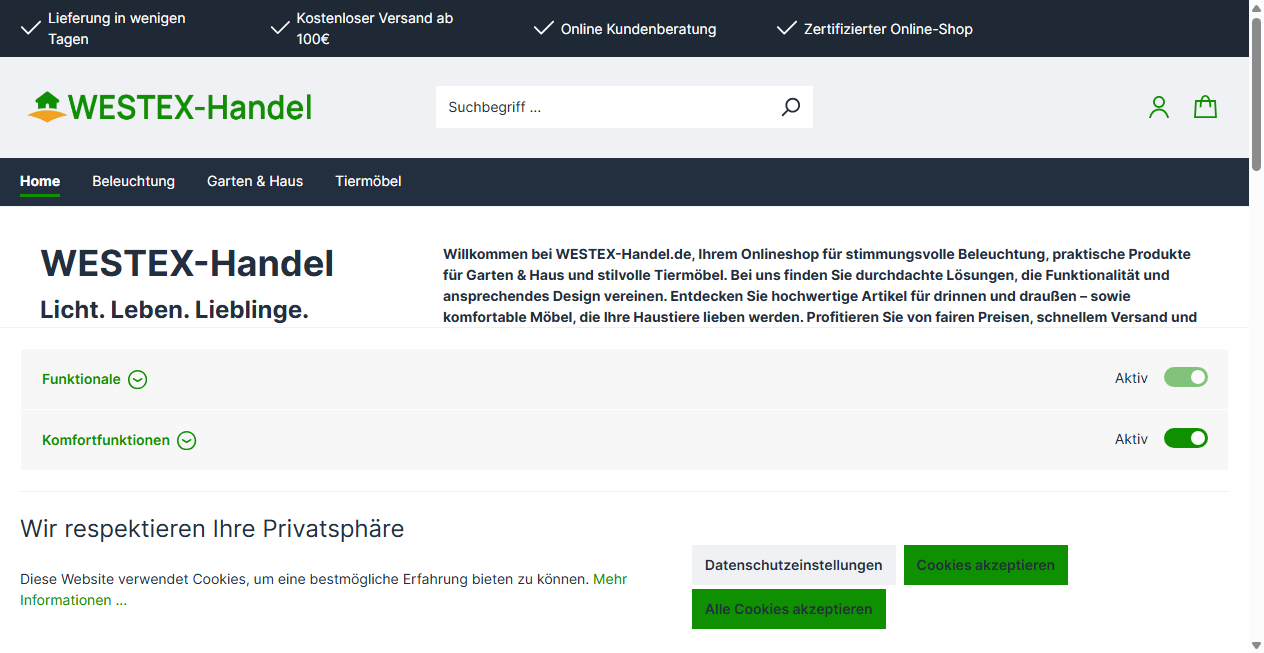Image resolution: width=1264 pixels, height=653 pixels.
Task: Open the user account icon
Action: pyautogui.click(x=1158, y=106)
